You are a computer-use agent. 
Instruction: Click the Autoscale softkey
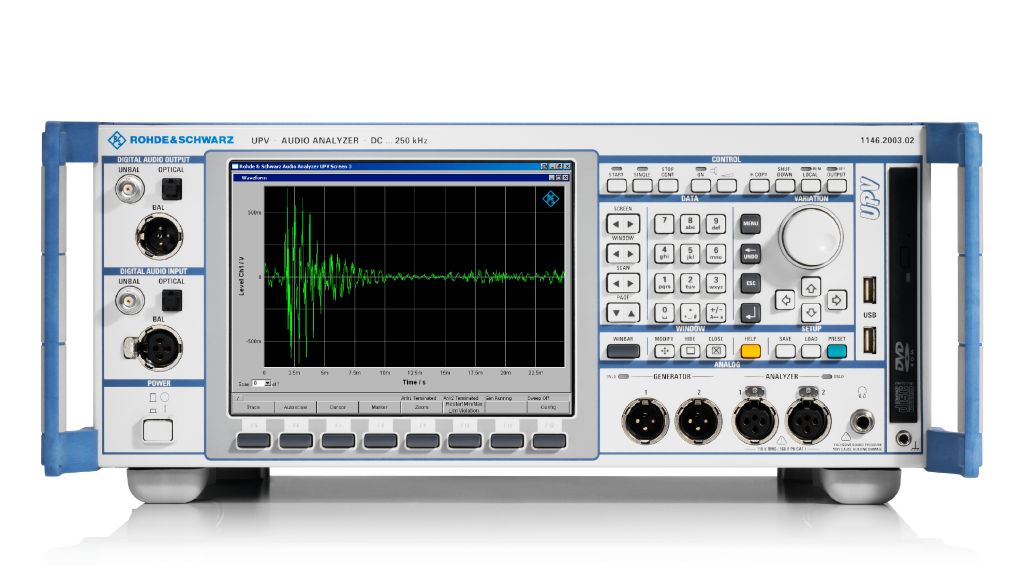coord(295,408)
